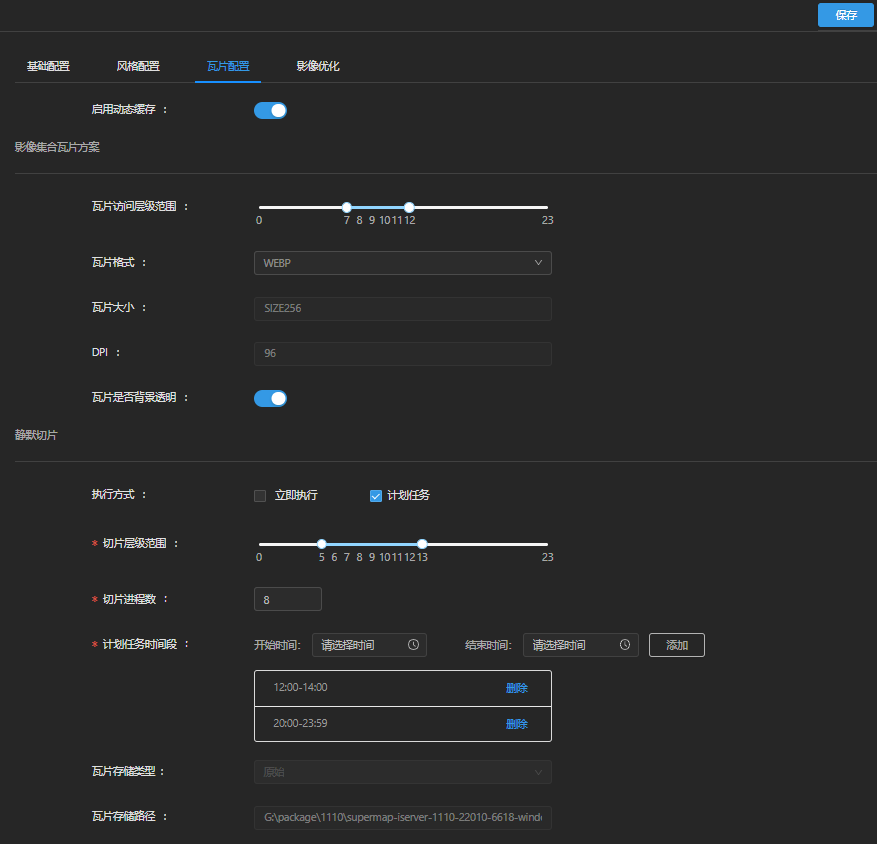Viewport: 877px width, 844px height.
Task: Open the 影像优化 tab
Action: click(318, 66)
